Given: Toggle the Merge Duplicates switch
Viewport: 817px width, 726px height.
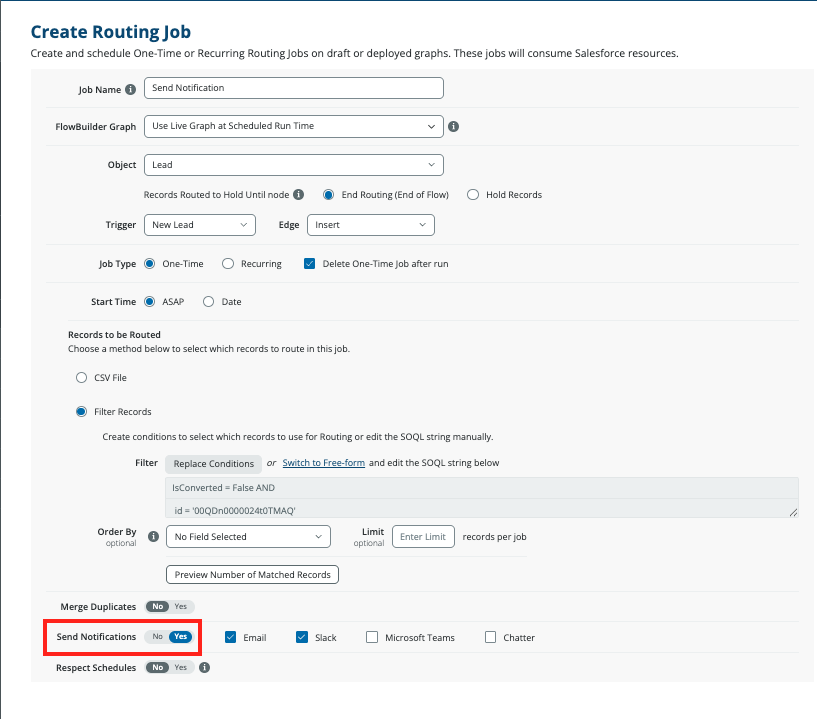Looking at the screenshot, I should pos(169,607).
